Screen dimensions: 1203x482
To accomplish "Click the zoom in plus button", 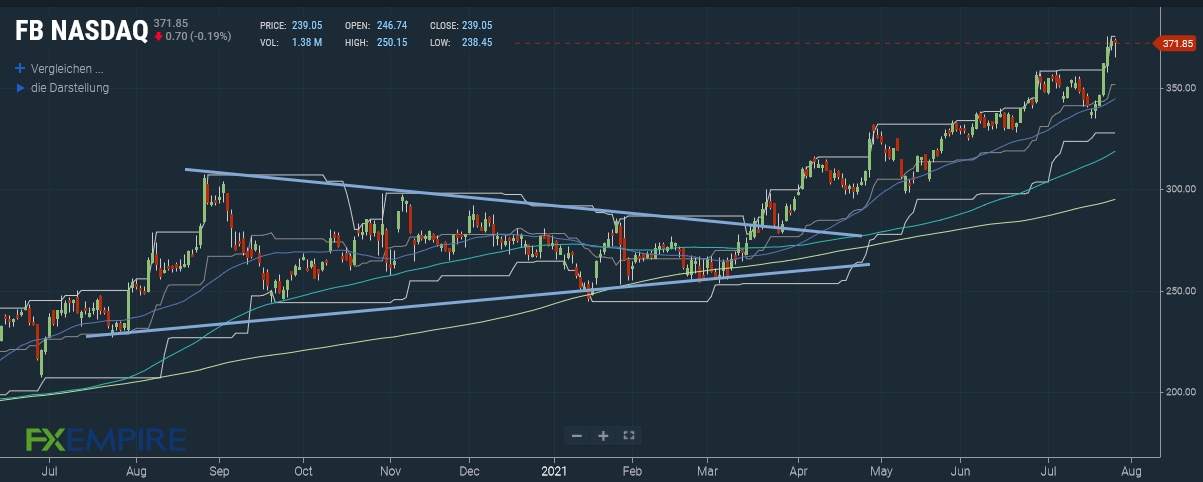I will click(603, 435).
